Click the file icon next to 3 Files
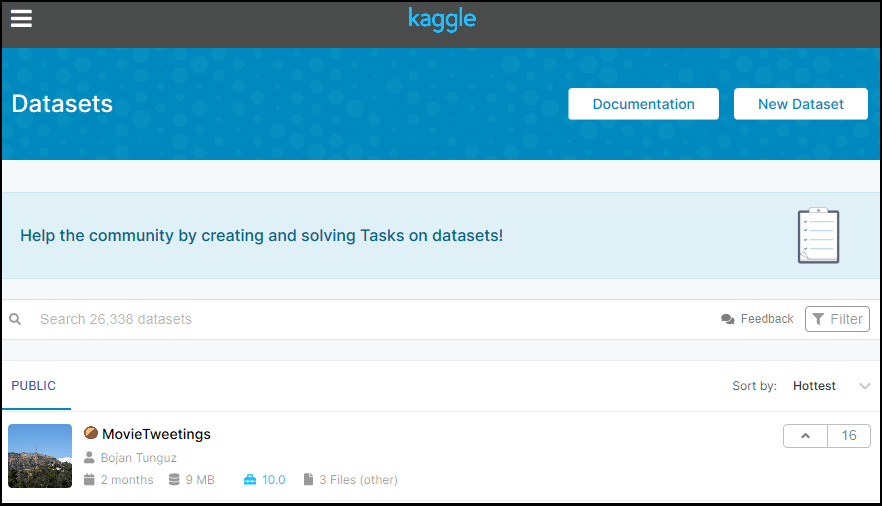 308,480
